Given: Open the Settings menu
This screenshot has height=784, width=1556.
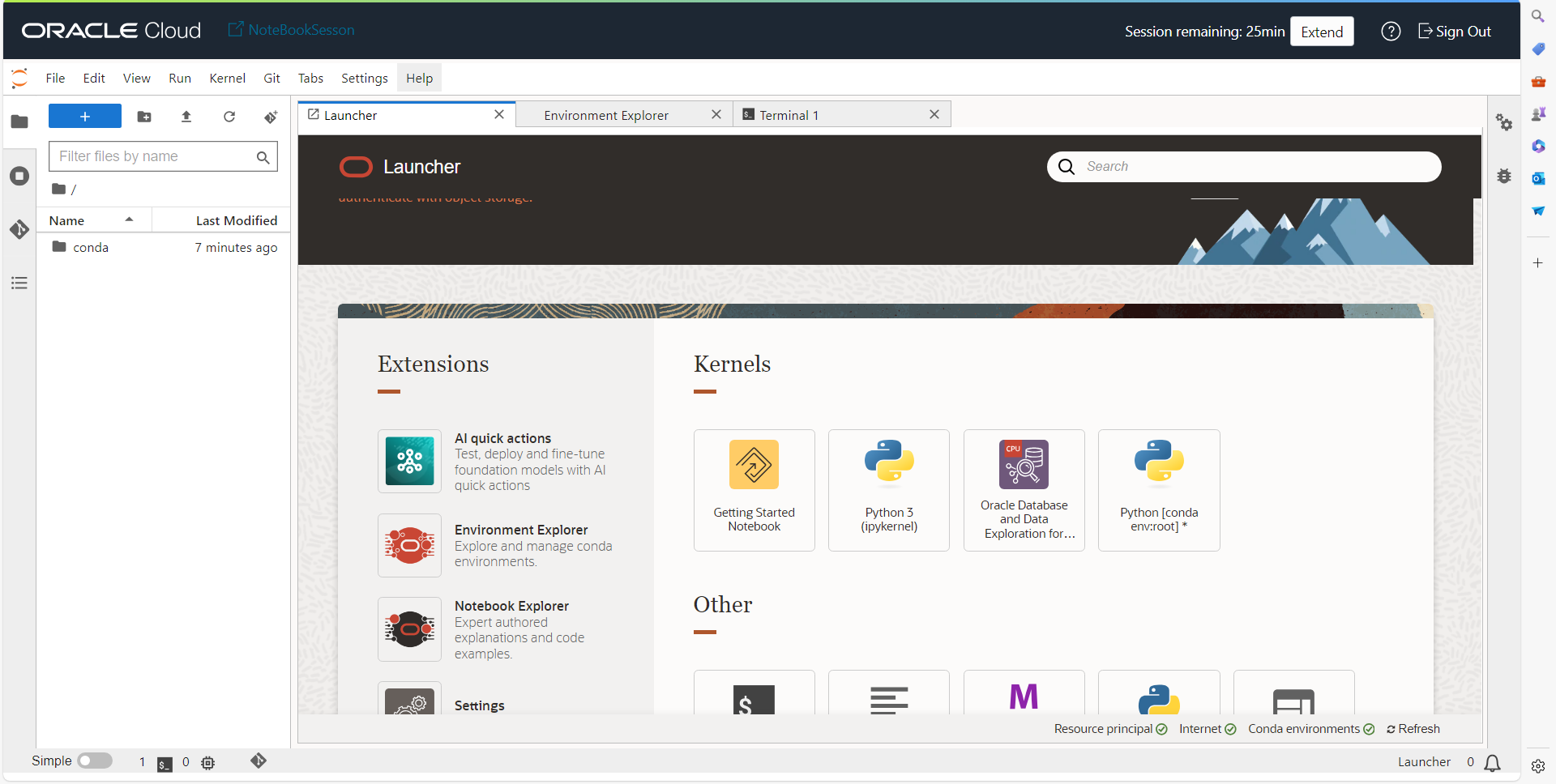Looking at the screenshot, I should pyautogui.click(x=365, y=79).
